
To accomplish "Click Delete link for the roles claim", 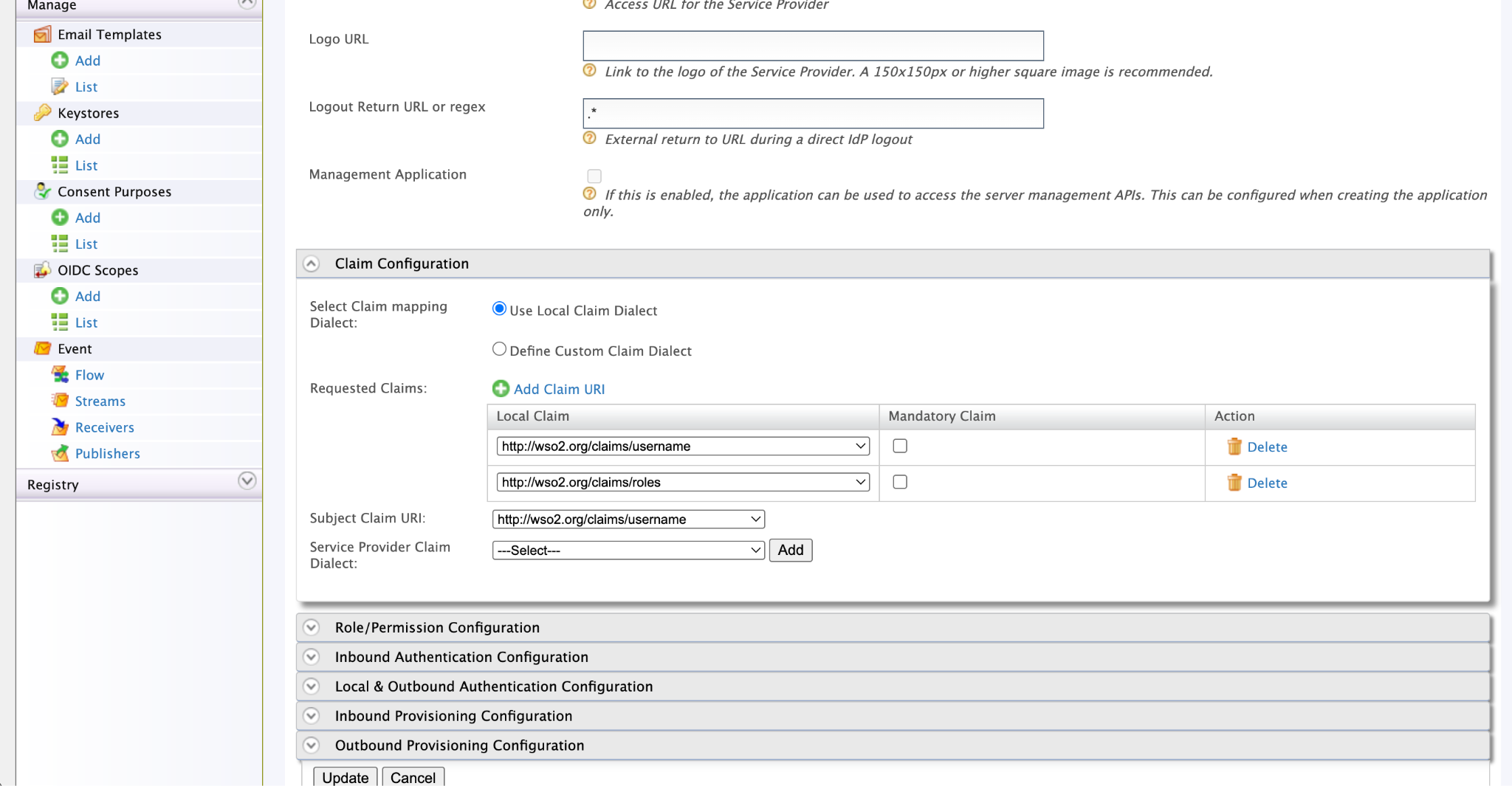I will [x=1267, y=483].
